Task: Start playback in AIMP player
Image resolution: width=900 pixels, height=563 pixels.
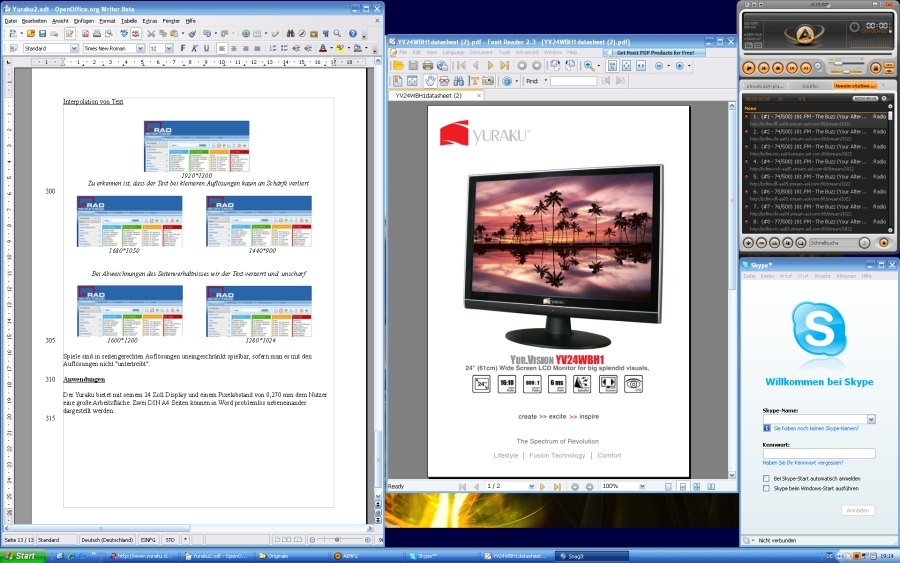Action: [748, 68]
